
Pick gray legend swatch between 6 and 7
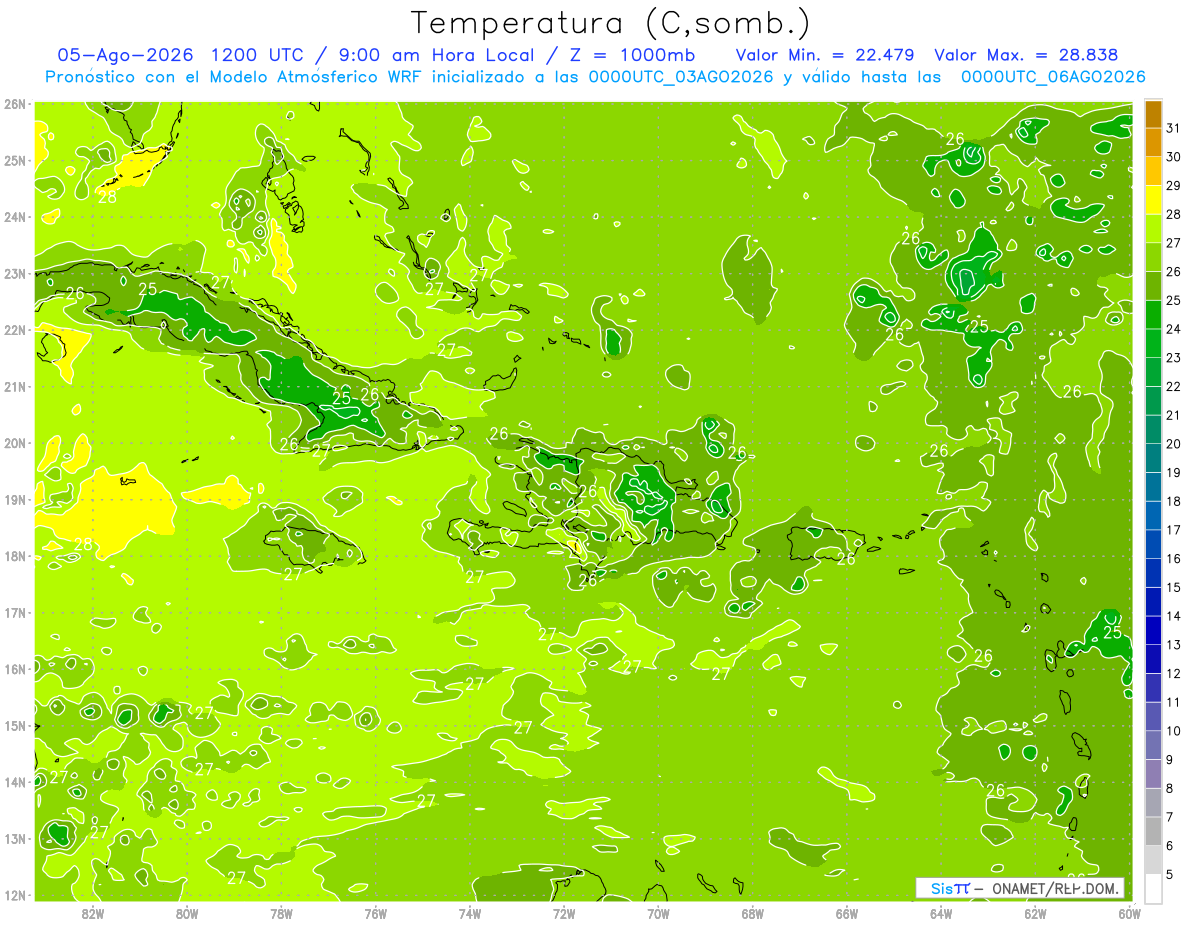coord(1153,830)
